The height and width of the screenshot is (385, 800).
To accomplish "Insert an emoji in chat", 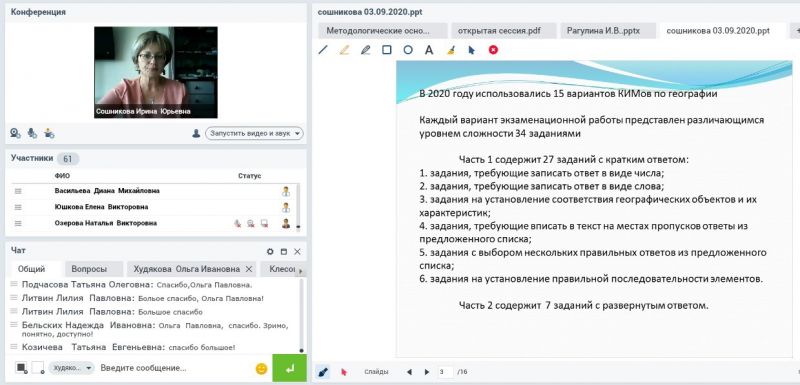I will point(261,368).
